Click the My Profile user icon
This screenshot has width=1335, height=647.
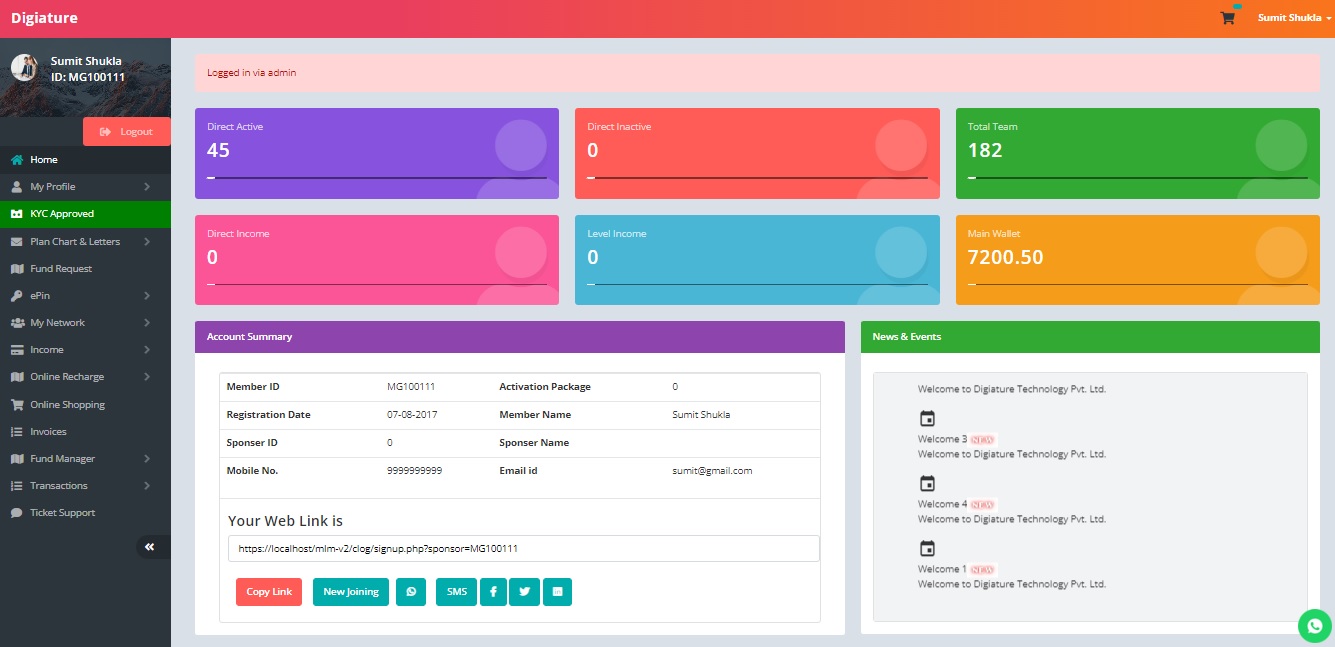(x=17, y=187)
